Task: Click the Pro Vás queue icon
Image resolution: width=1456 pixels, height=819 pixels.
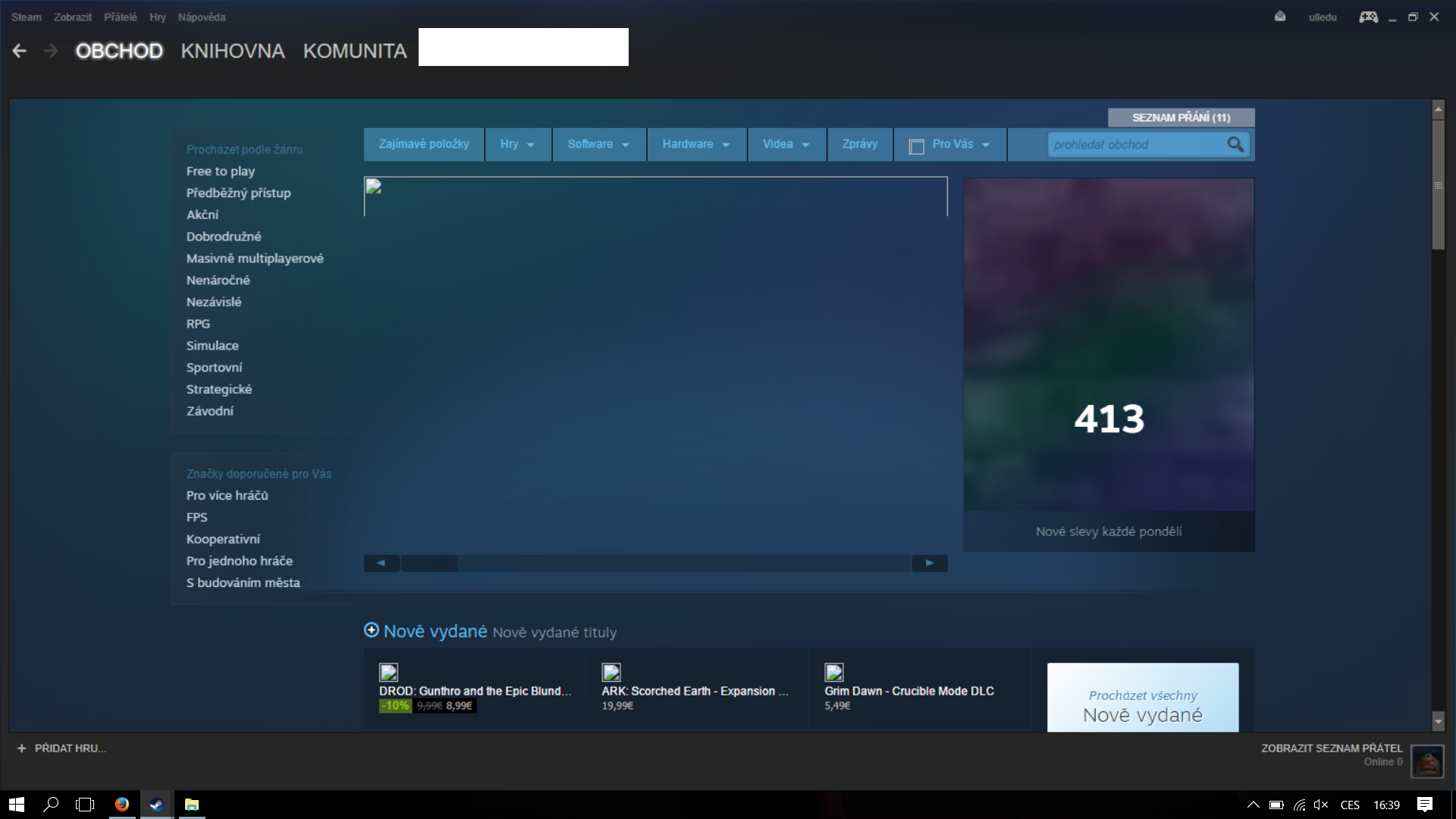Action: pos(916,146)
